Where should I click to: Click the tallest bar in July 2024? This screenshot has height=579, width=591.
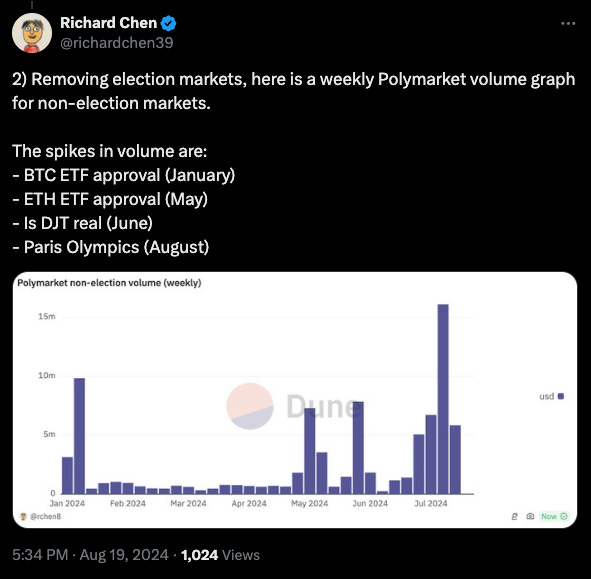click(x=443, y=399)
